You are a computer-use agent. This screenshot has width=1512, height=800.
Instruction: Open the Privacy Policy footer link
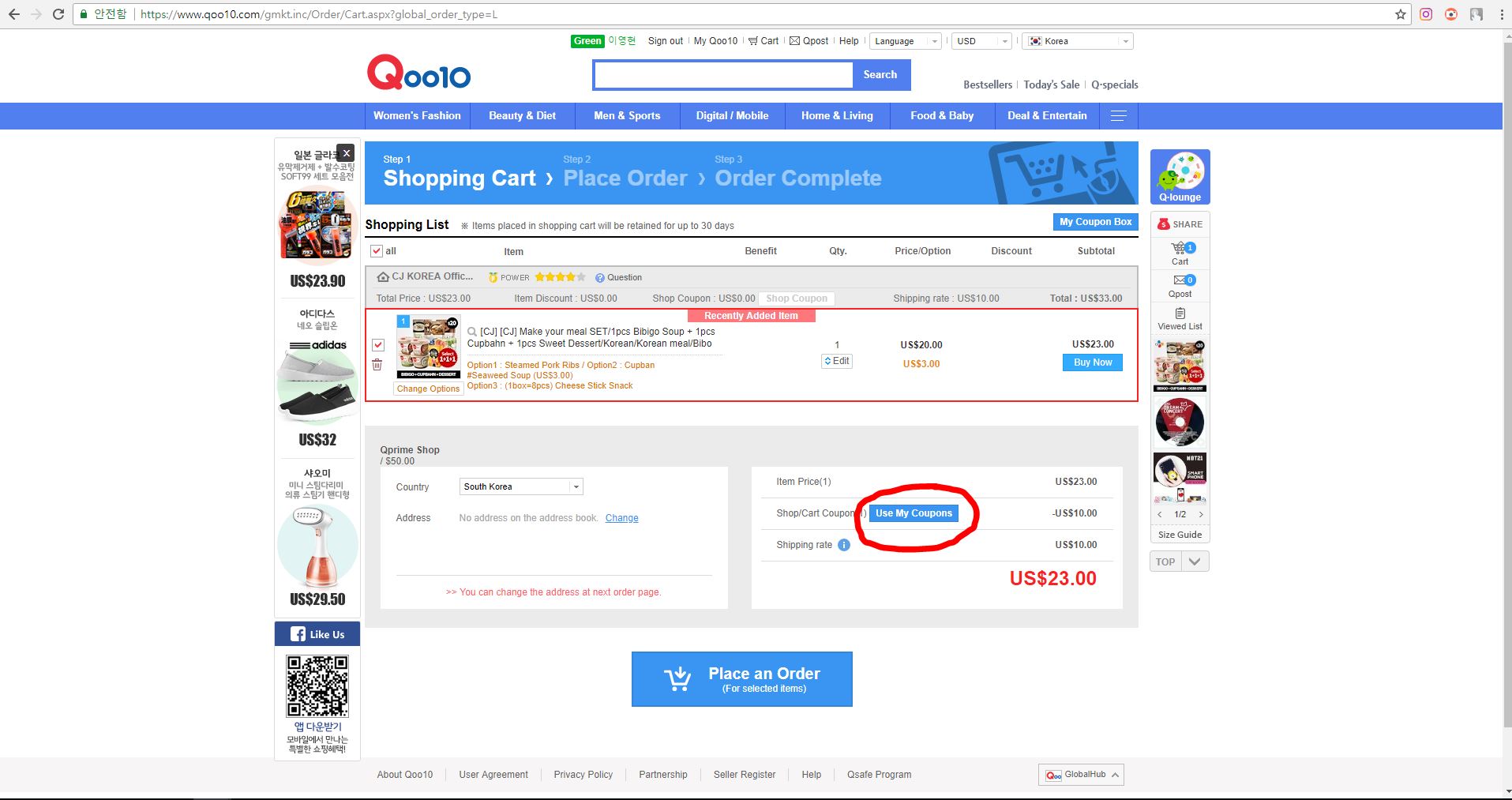(x=583, y=775)
